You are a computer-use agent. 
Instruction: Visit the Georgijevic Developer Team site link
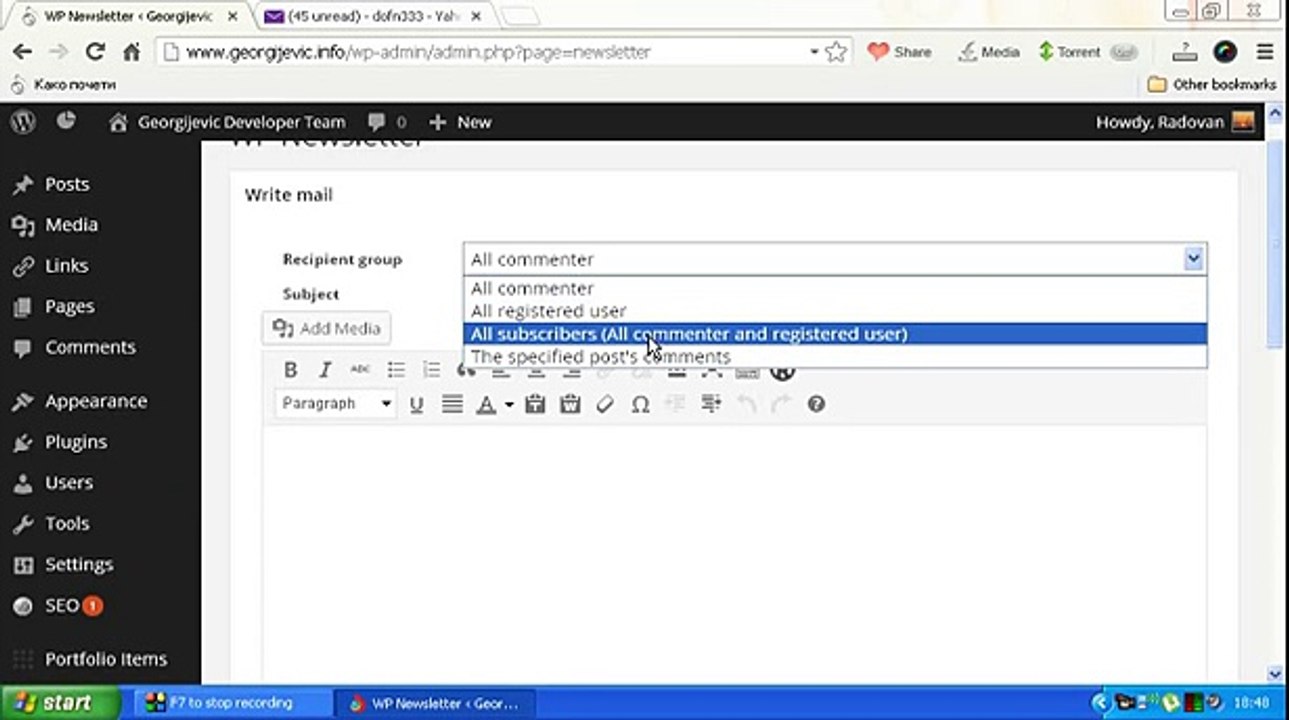click(x=227, y=122)
